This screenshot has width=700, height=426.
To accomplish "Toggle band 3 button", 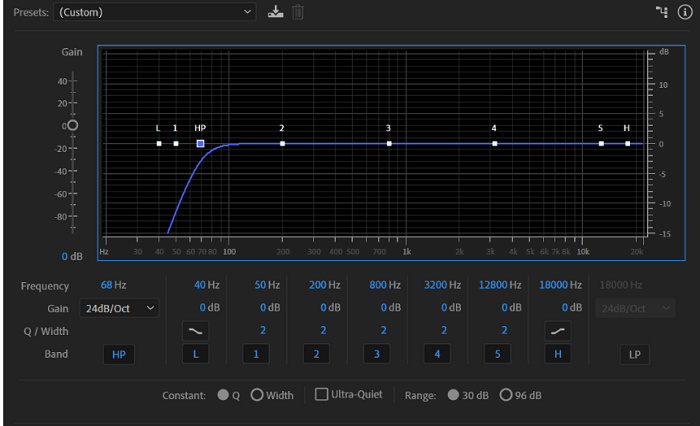I will click(378, 354).
